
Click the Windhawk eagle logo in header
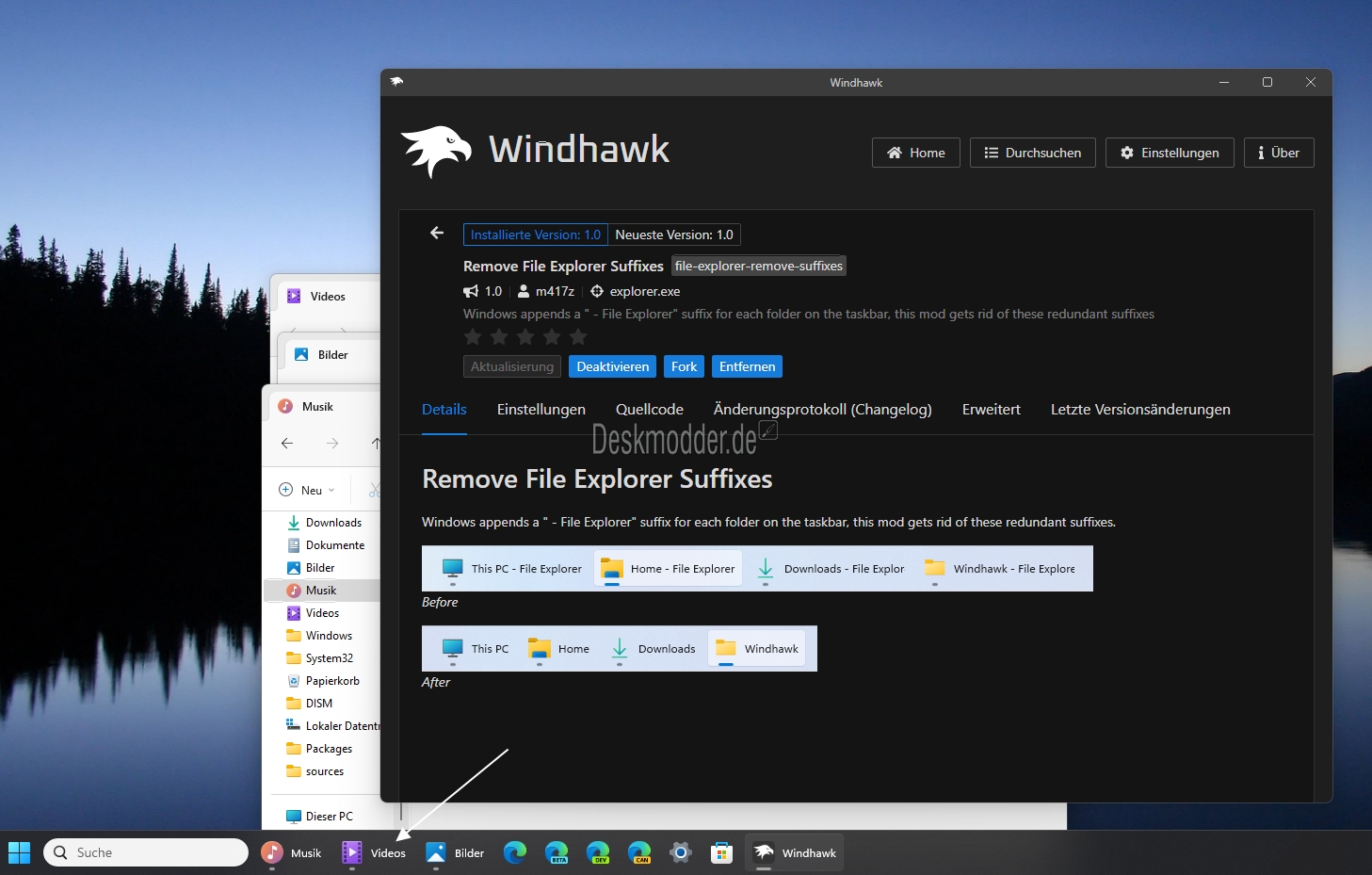[x=436, y=151]
